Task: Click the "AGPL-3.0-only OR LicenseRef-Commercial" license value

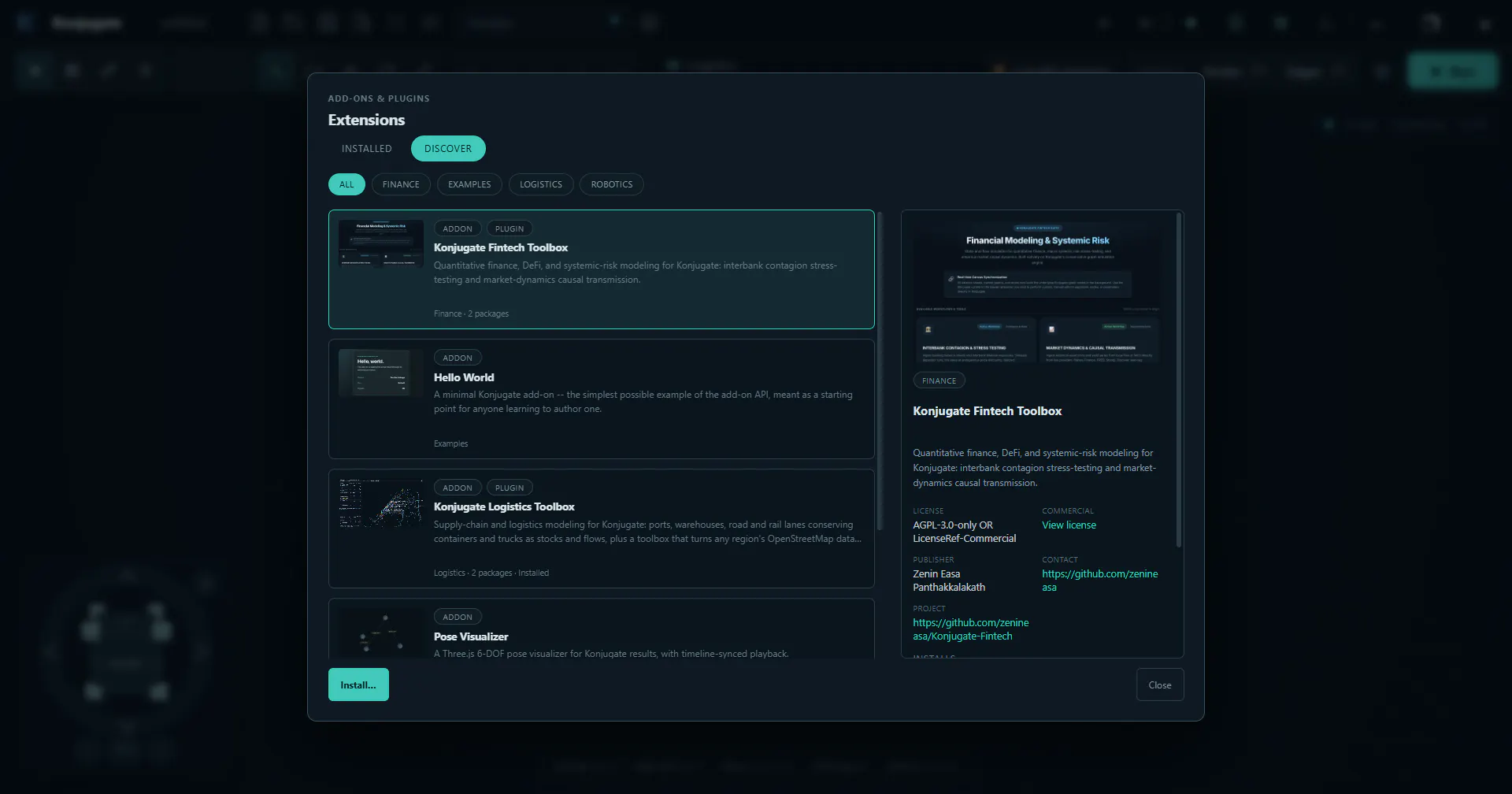Action: [965, 532]
